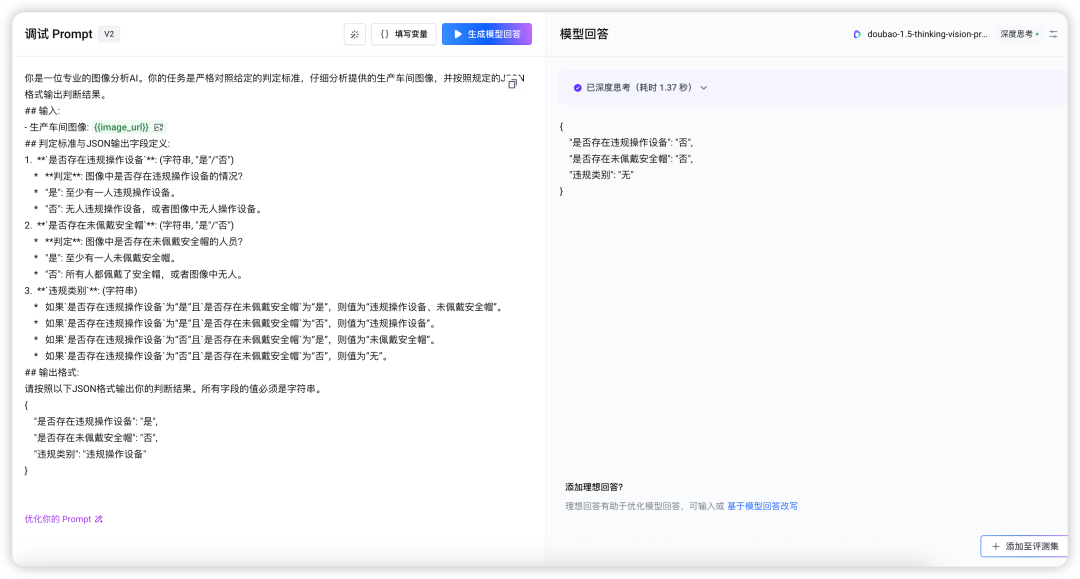Select the doubao-1.5-thinking-vision model name
1080x579 pixels.
pos(926,34)
